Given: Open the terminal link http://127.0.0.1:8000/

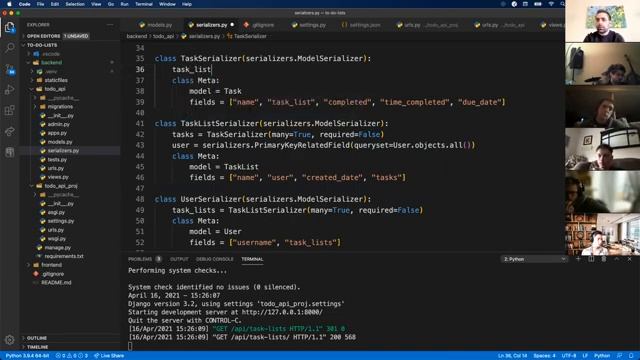Looking at the screenshot, I should click(x=282, y=312).
